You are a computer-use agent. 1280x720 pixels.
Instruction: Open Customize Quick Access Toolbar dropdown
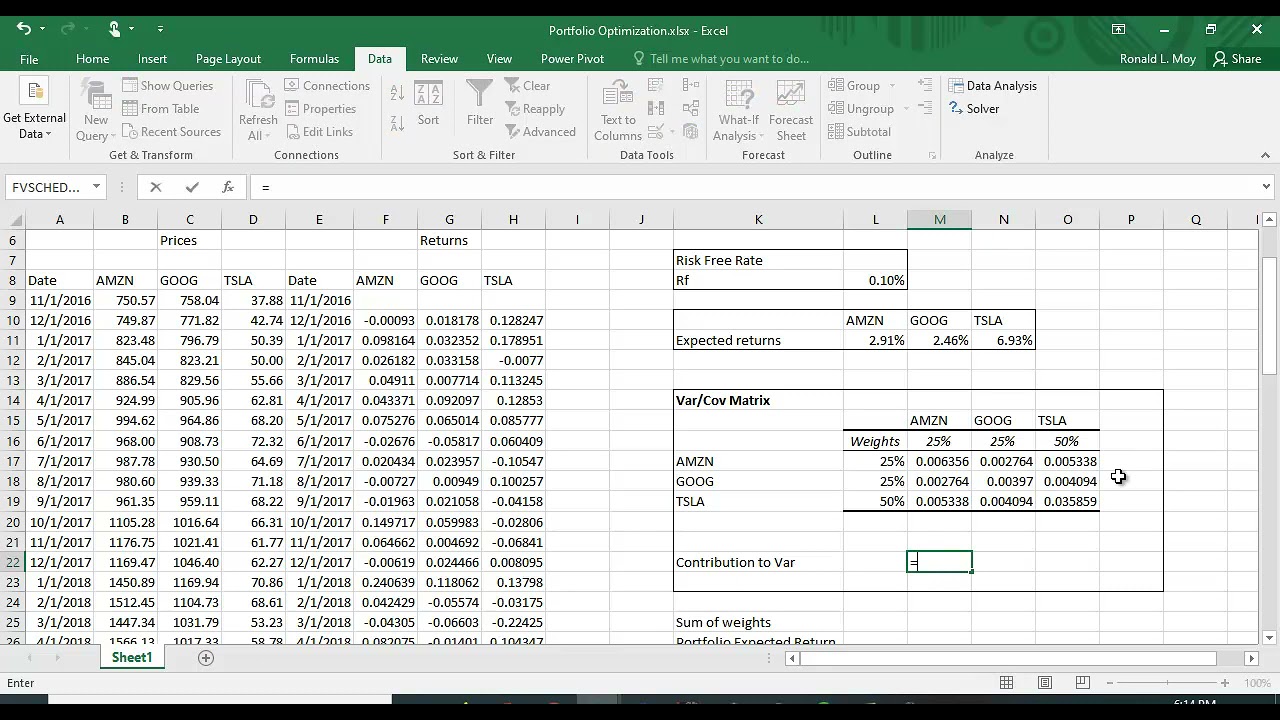[x=160, y=29]
